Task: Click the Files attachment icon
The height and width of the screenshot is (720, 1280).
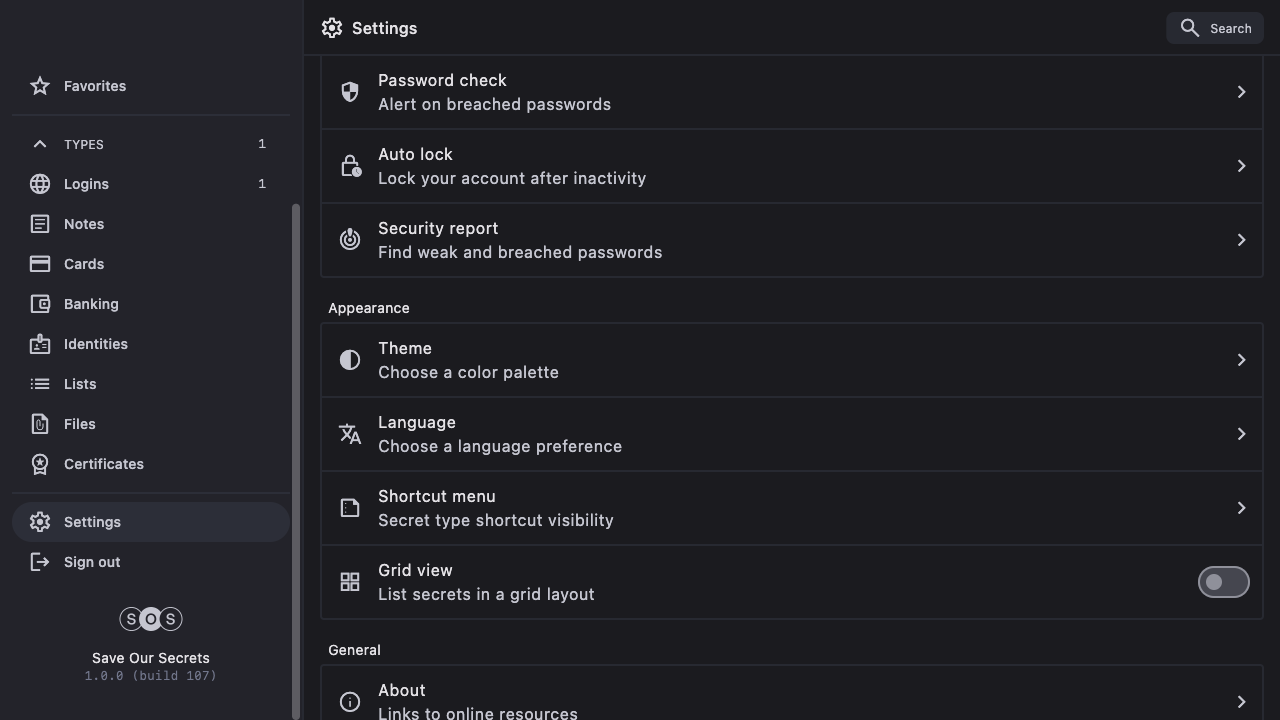Action: coord(40,424)
